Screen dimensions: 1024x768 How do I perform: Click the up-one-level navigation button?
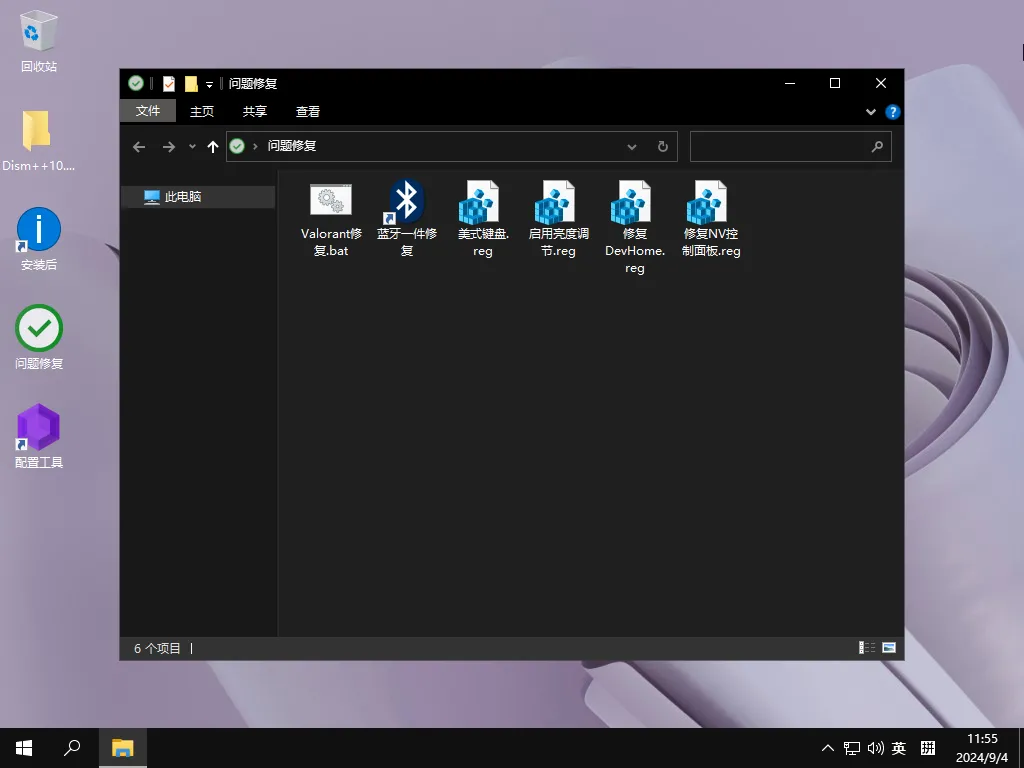[213, 146]
